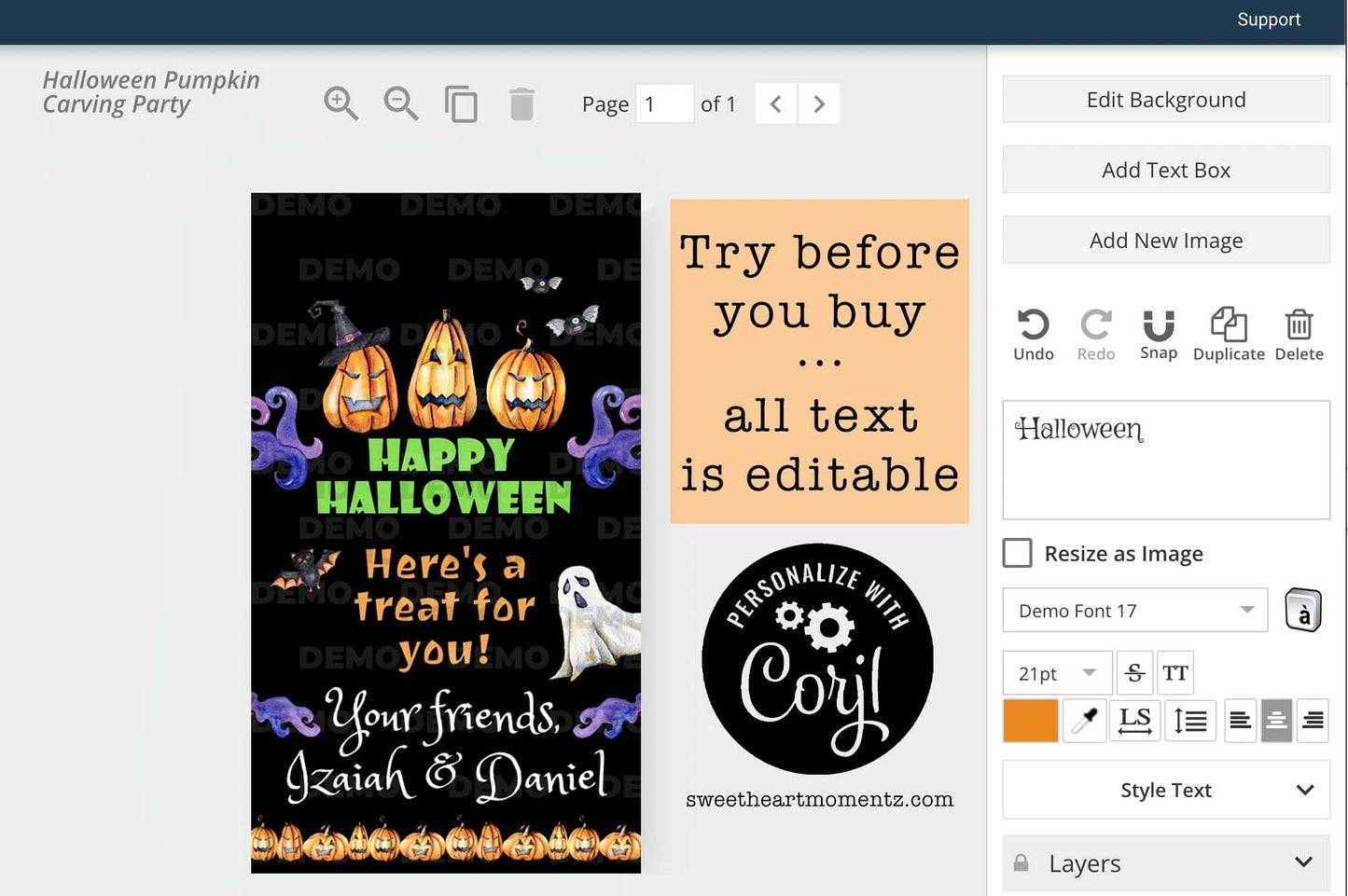Screen dimensions: 1348x896
Task: Enable the Resize as Image checkbox
Action: coord(1018,553)
